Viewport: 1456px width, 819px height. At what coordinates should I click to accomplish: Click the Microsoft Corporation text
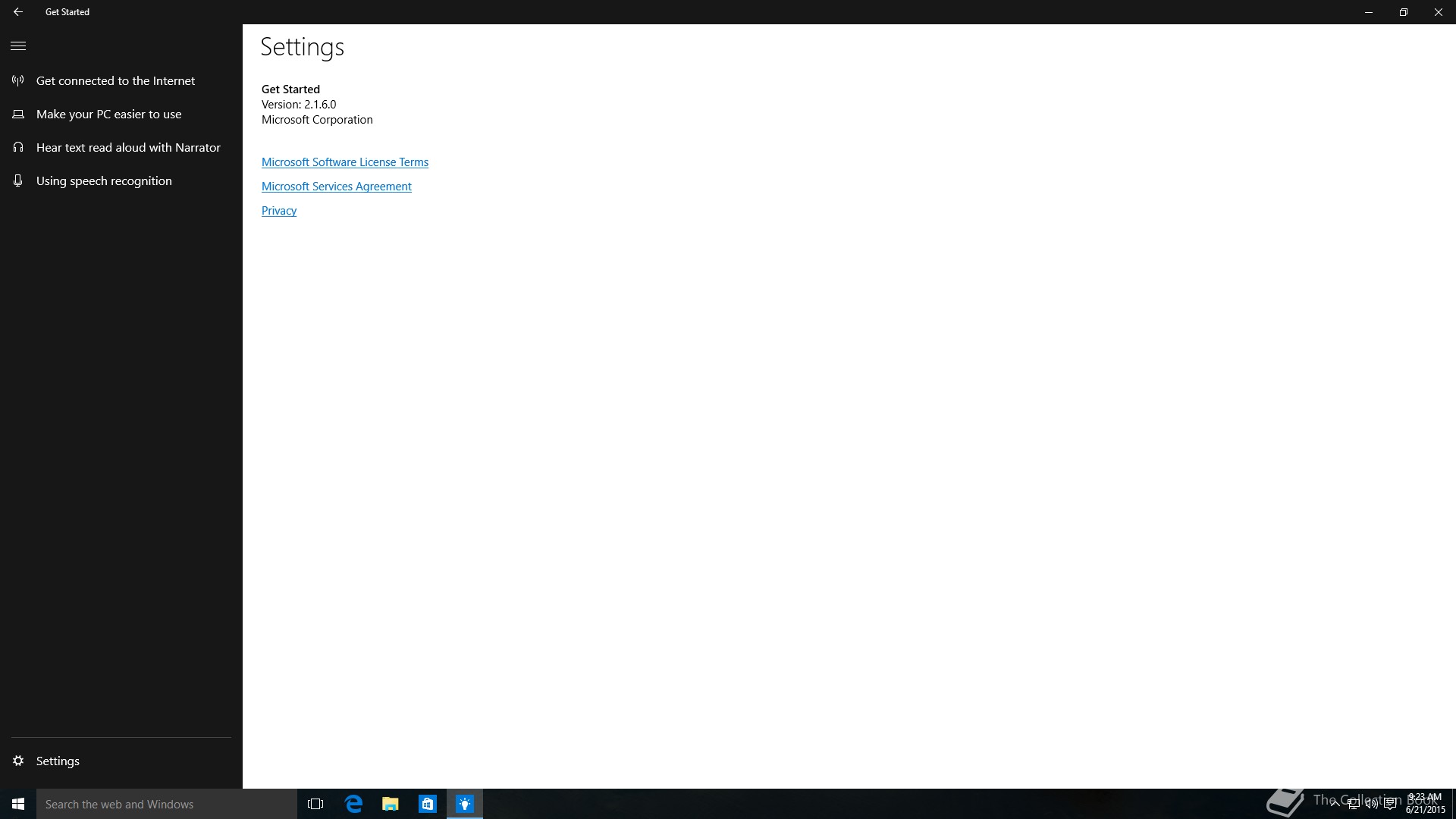point(317,120)
